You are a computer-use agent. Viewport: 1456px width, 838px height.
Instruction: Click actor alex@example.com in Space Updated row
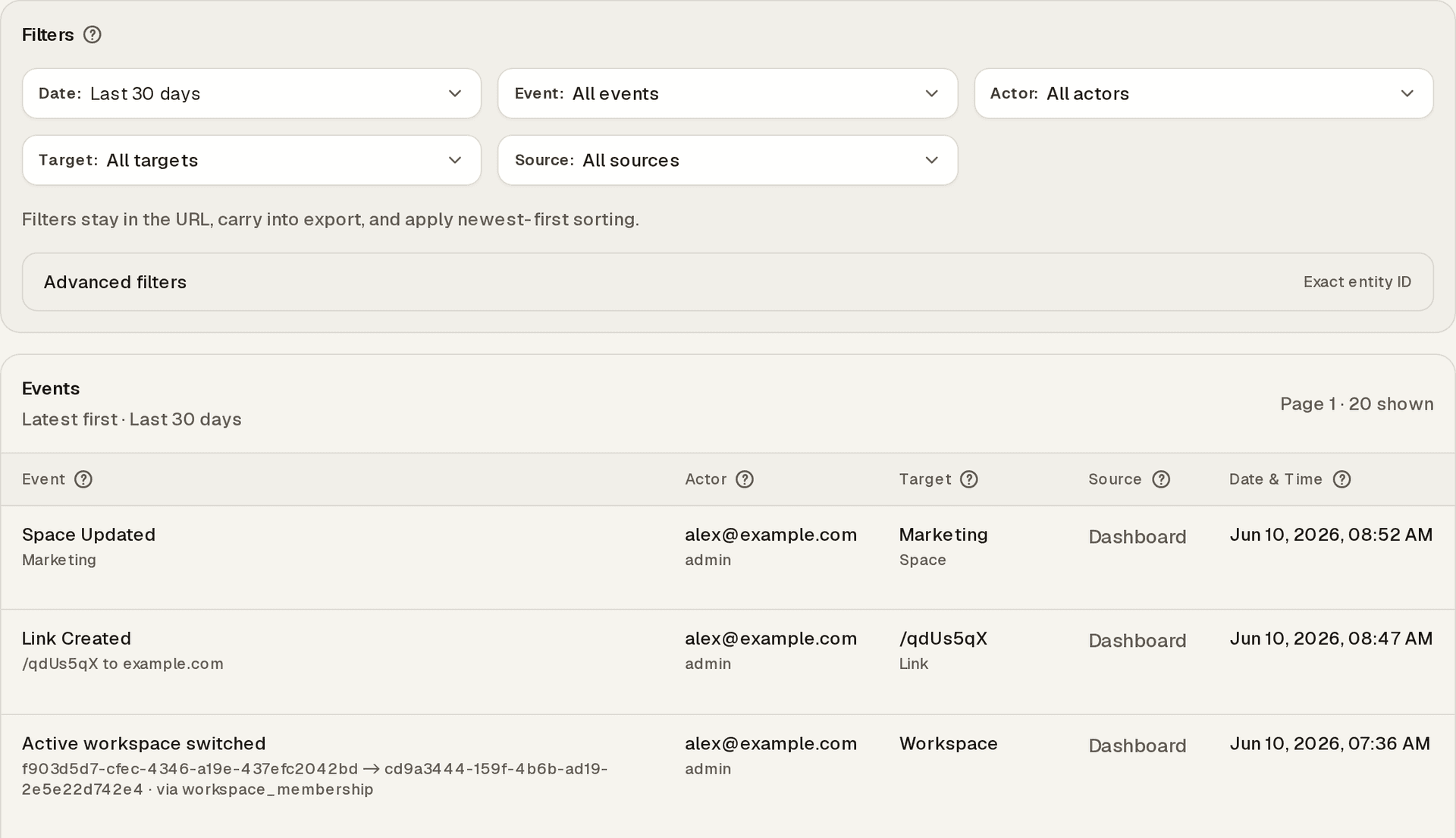pos(770,535)
